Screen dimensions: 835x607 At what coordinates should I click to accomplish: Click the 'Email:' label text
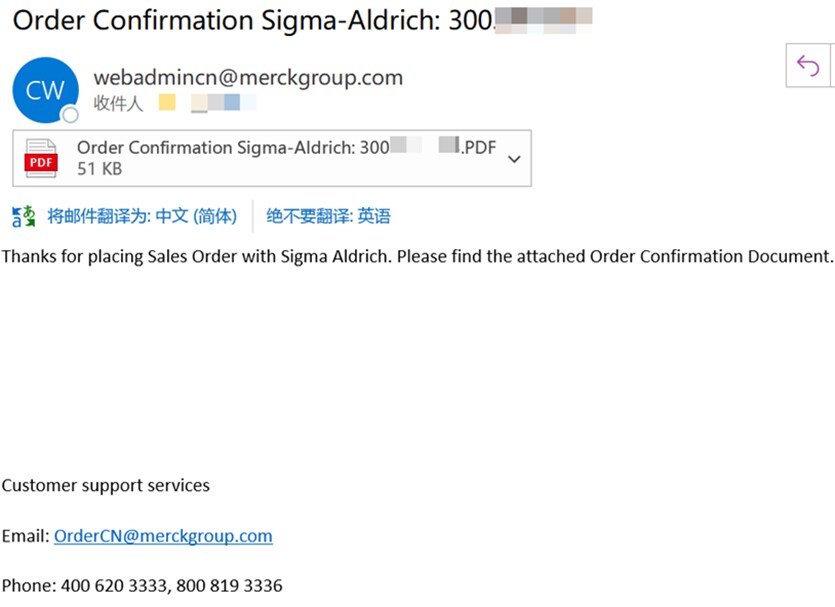tap(26, 536)
